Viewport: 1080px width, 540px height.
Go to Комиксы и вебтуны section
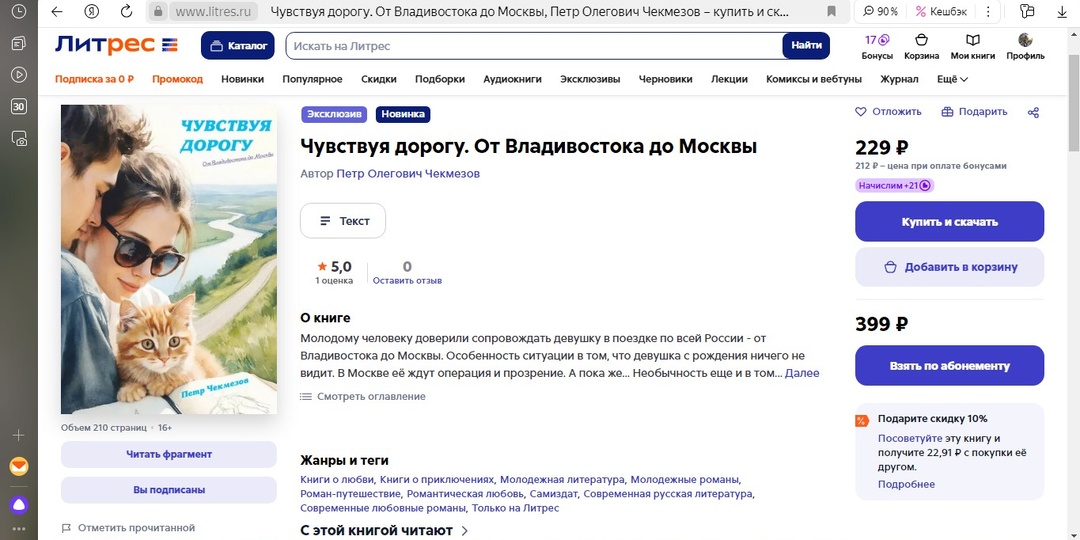tap(814, 79)
